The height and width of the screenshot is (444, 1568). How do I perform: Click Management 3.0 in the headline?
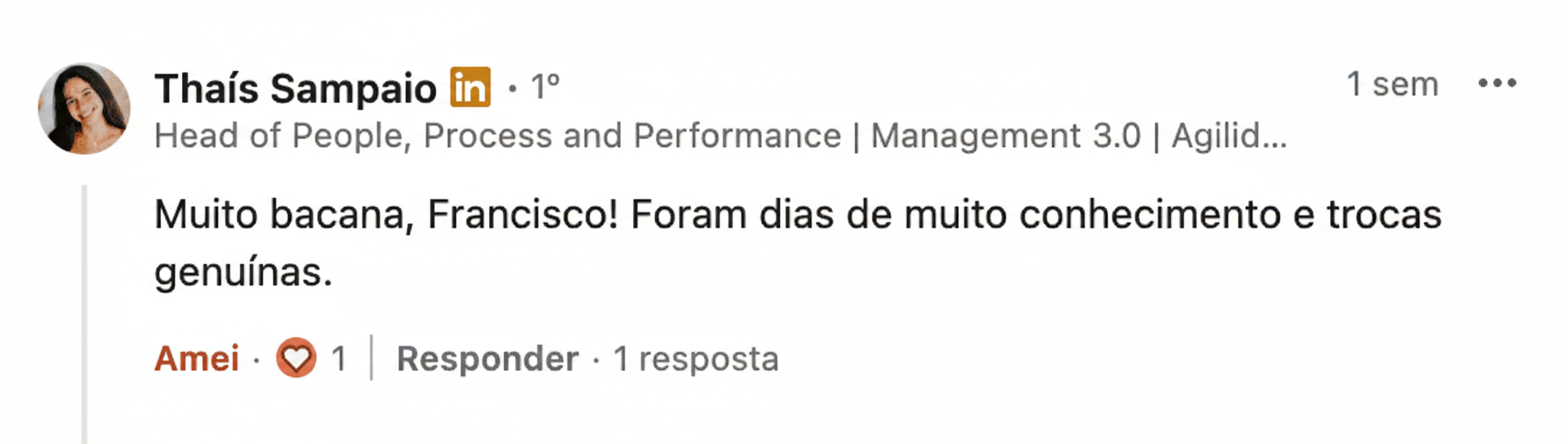coord(1005,135)
